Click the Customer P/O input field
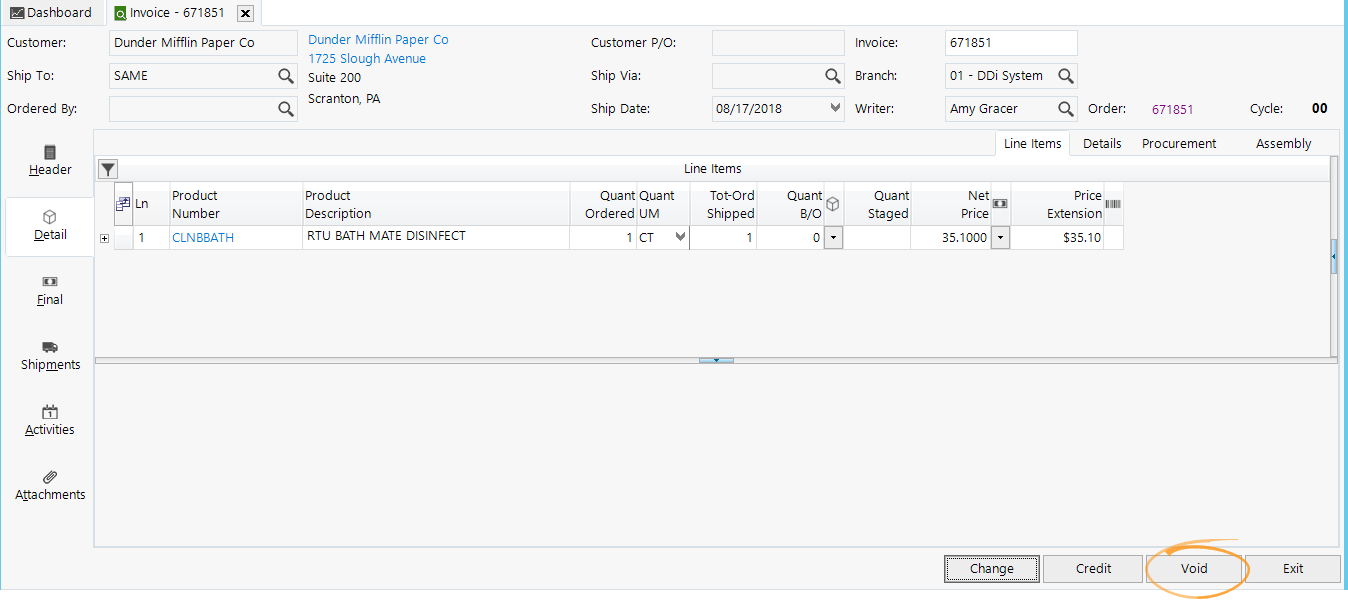1348x609 pixels. (x=777, y=43)
